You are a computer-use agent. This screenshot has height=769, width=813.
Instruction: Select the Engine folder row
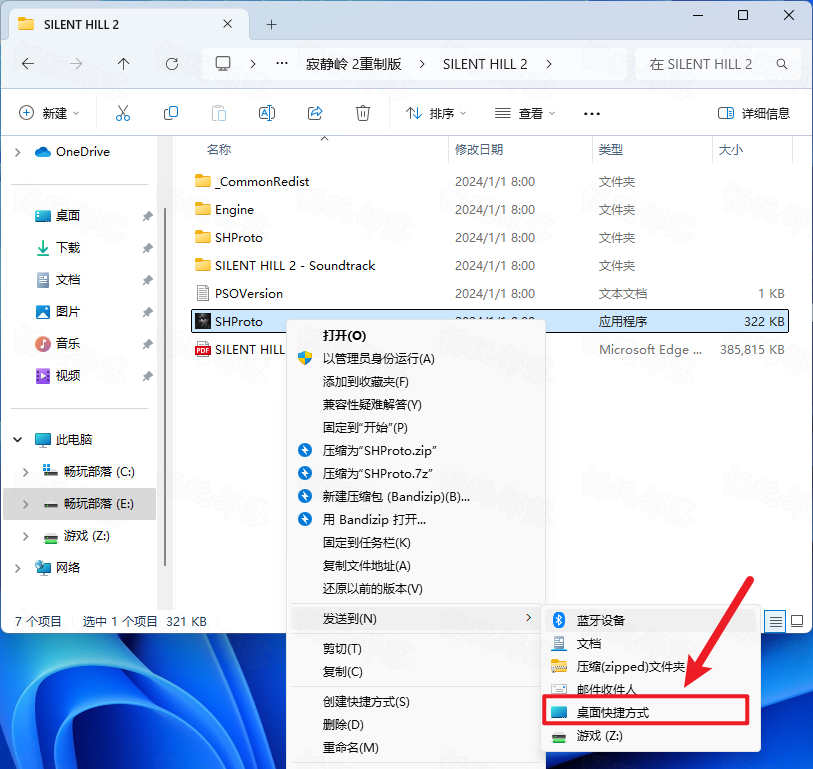tap(490, 209)
